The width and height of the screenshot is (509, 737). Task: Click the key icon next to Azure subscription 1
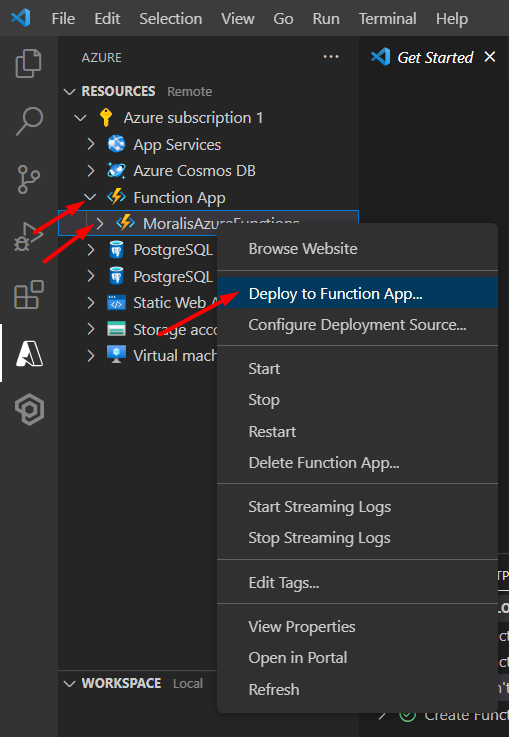[106, 118]
